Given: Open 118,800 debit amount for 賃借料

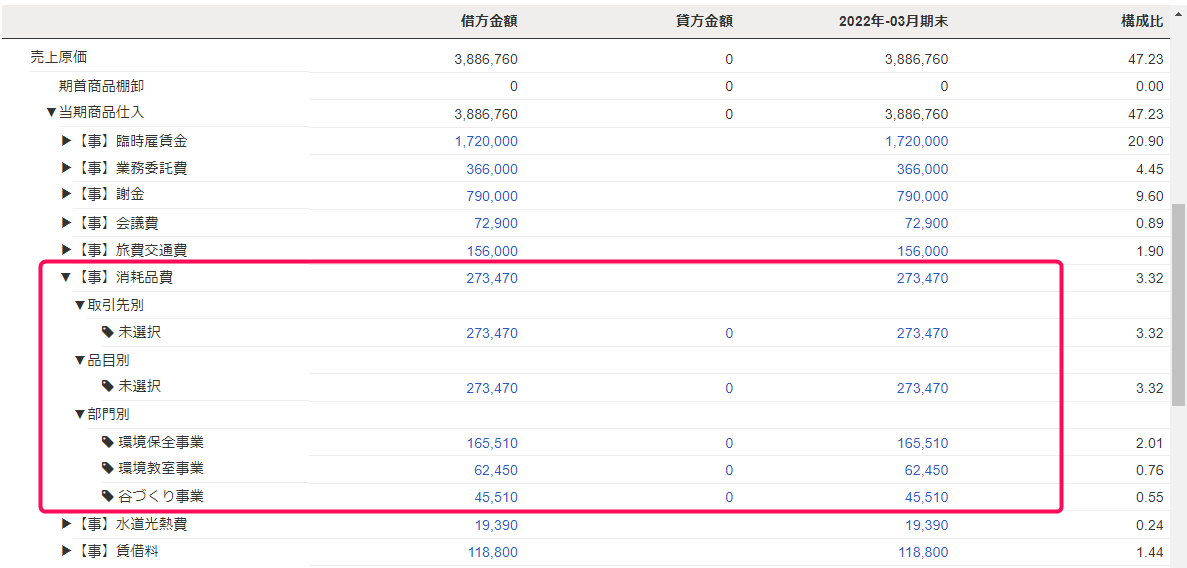Looking at the screenshot, I should click(x=492, y=552).
